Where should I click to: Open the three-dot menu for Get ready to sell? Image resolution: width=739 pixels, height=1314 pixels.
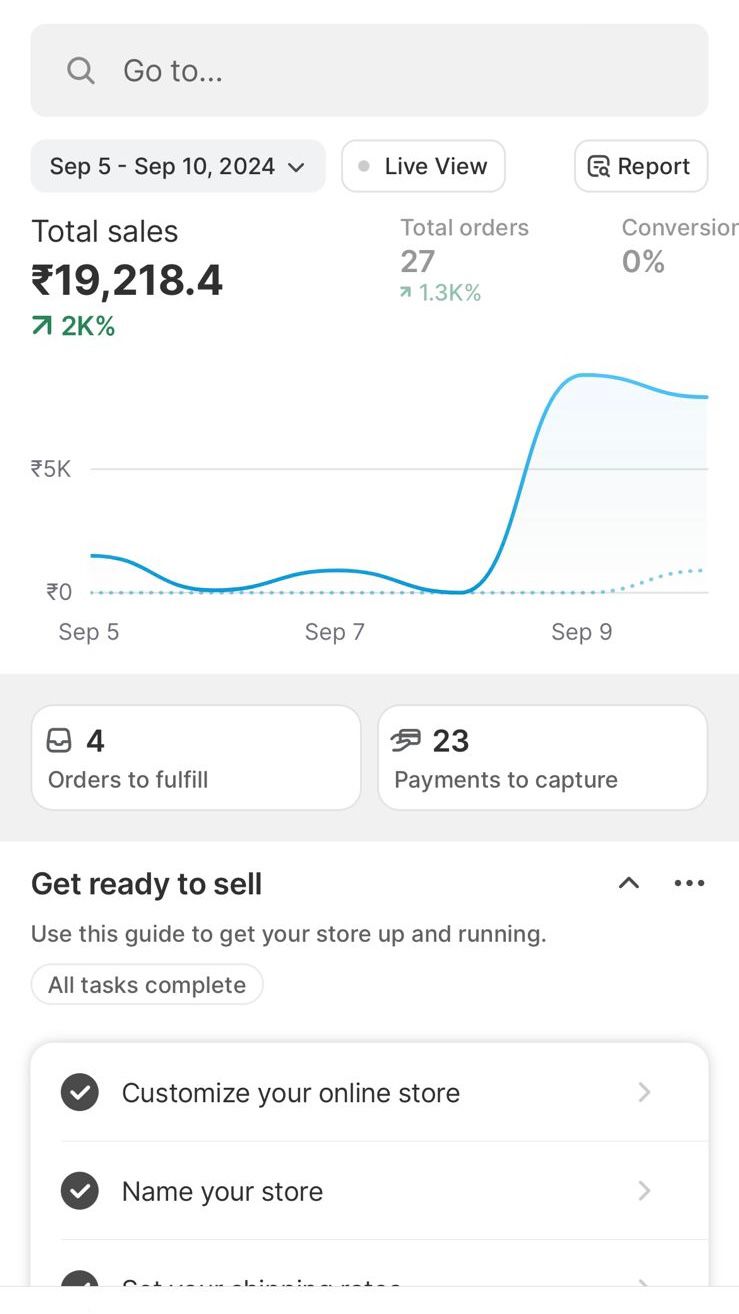pos(689,883)
